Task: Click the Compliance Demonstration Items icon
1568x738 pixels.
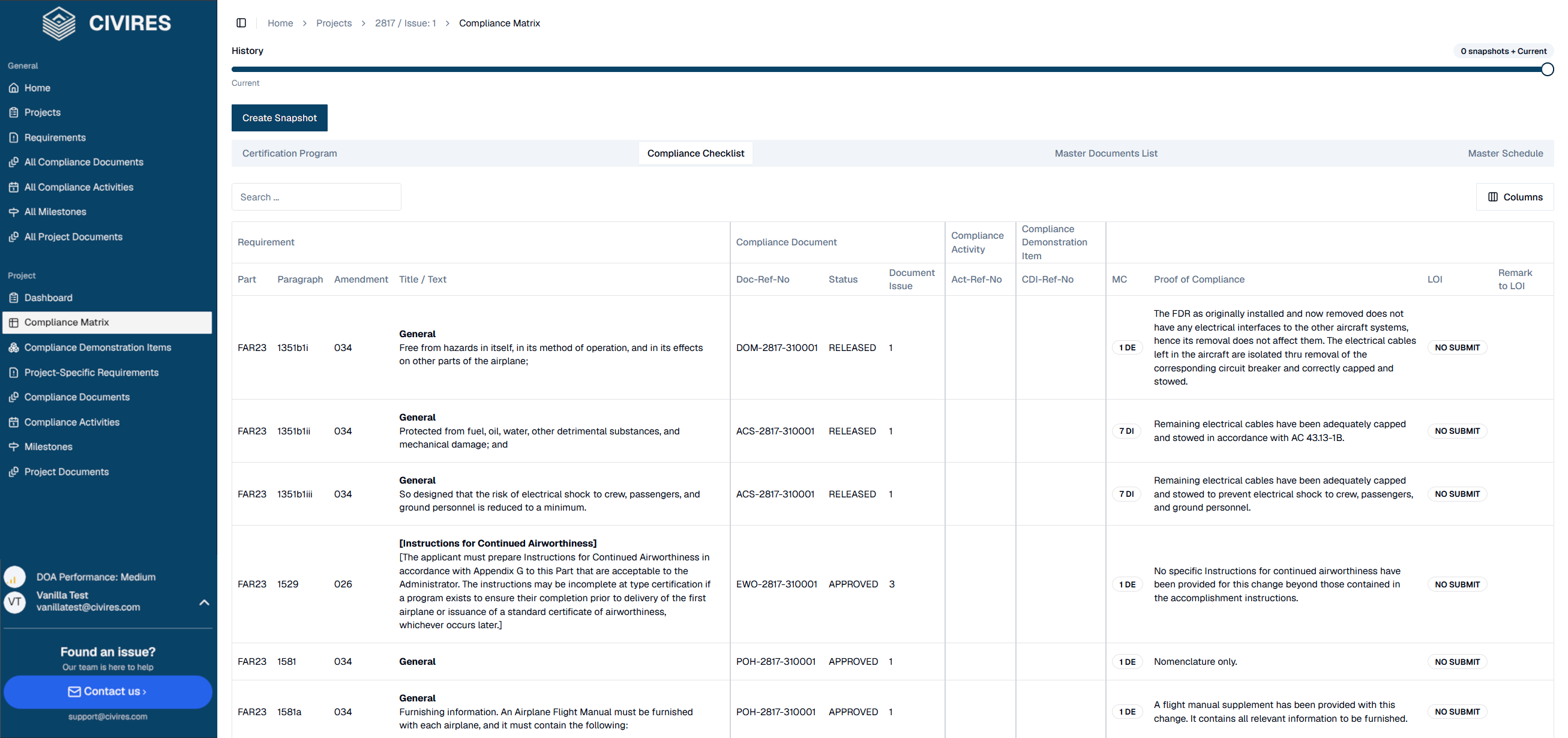Action: (13, 347)
